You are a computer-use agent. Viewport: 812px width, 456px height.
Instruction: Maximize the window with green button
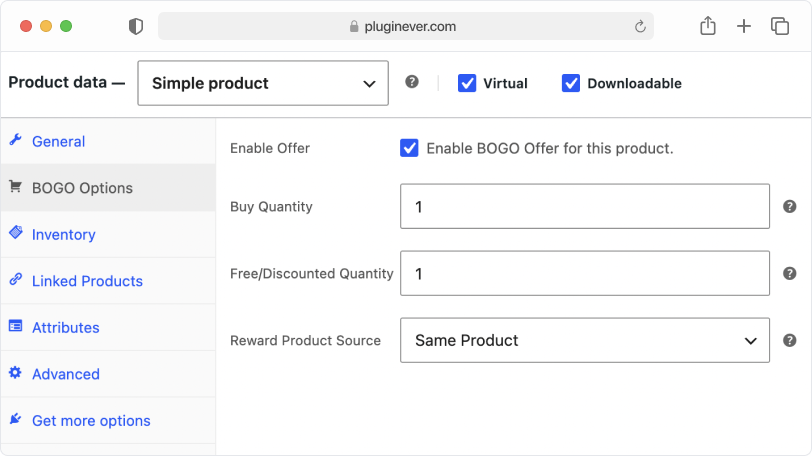click(x=66, y=26)
